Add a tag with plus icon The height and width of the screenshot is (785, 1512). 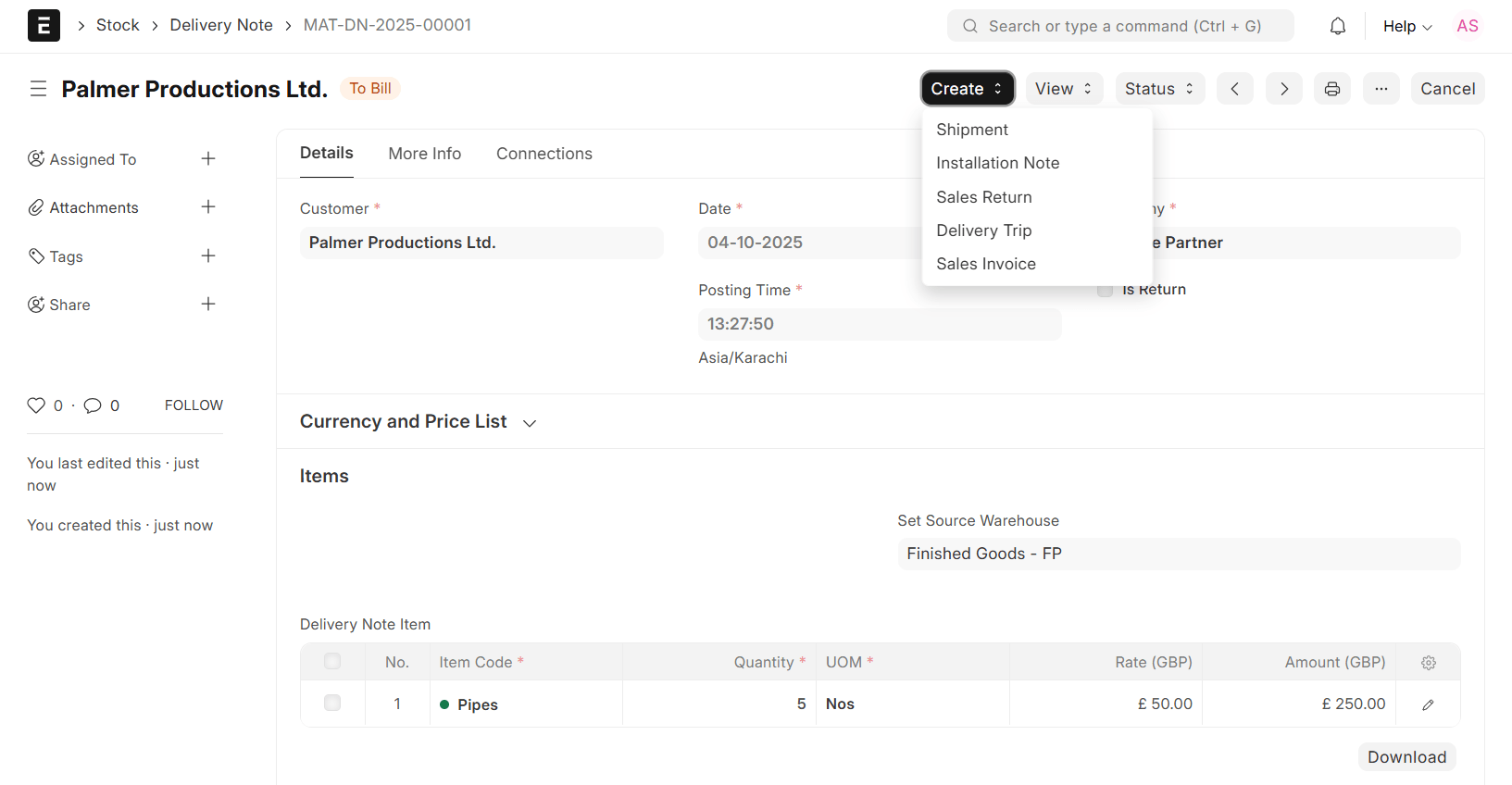(x=208, y=255)
